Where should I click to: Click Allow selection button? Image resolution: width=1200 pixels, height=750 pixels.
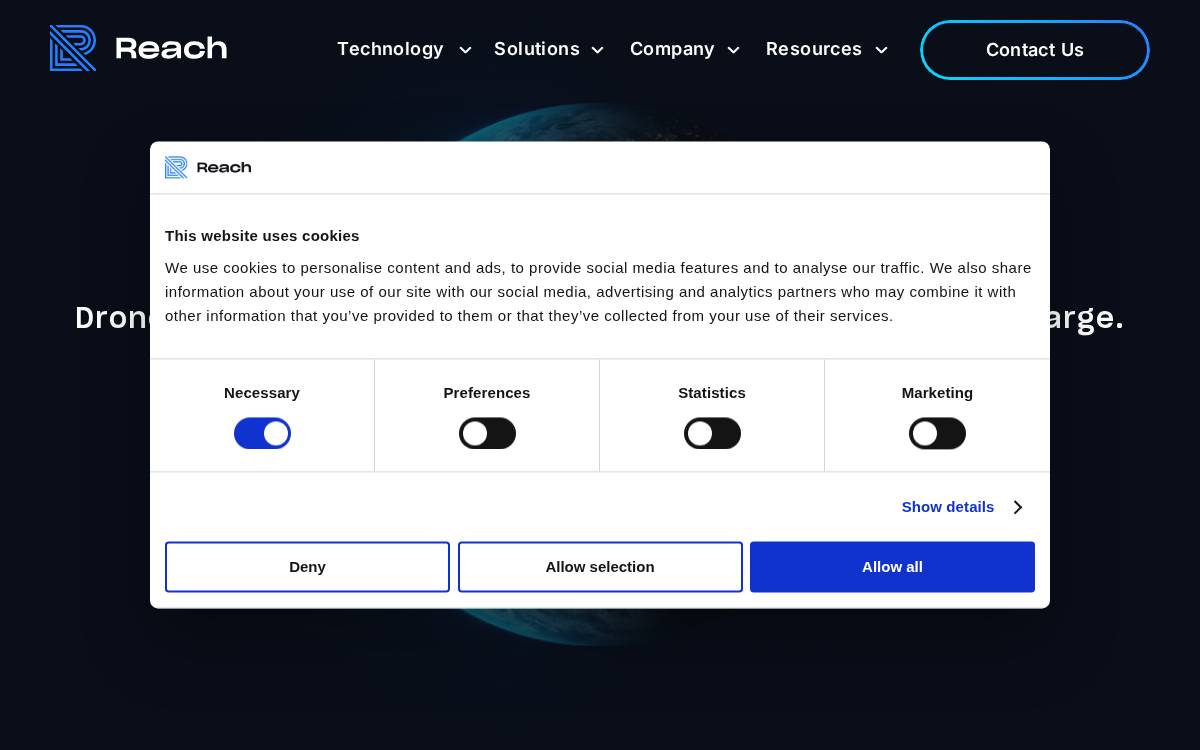tap(600, 567)
